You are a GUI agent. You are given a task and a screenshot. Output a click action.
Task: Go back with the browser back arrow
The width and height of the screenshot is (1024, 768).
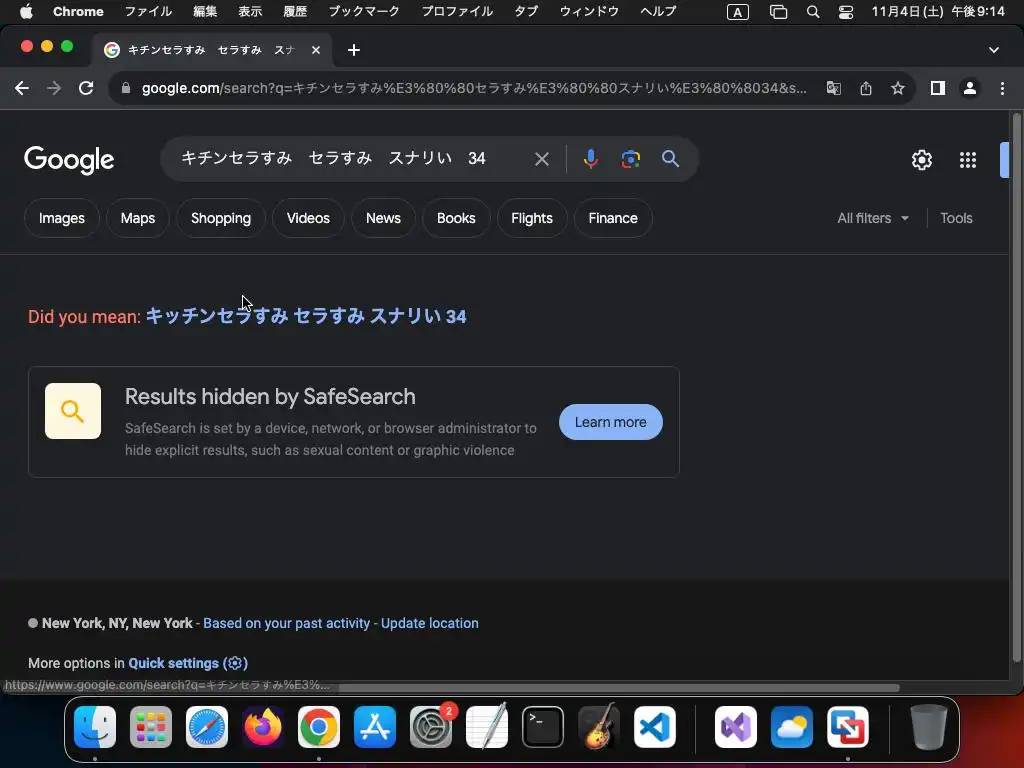(x=22, y=88)
